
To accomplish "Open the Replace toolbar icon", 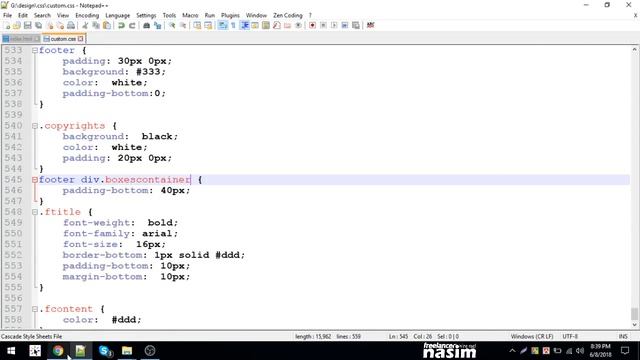I will coord(157,25).
